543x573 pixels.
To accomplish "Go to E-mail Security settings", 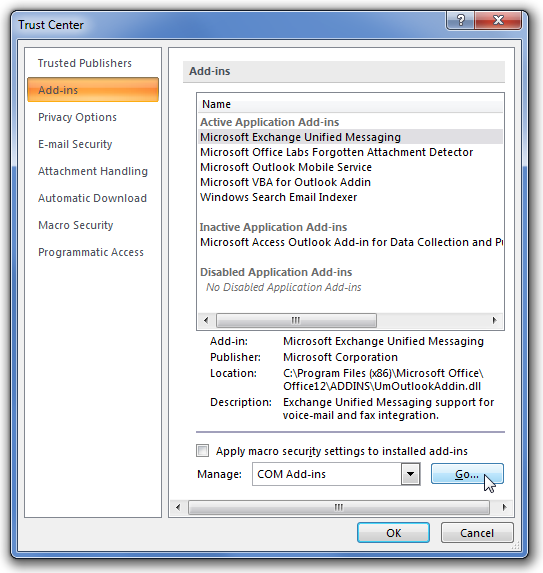I will point(75,144).
